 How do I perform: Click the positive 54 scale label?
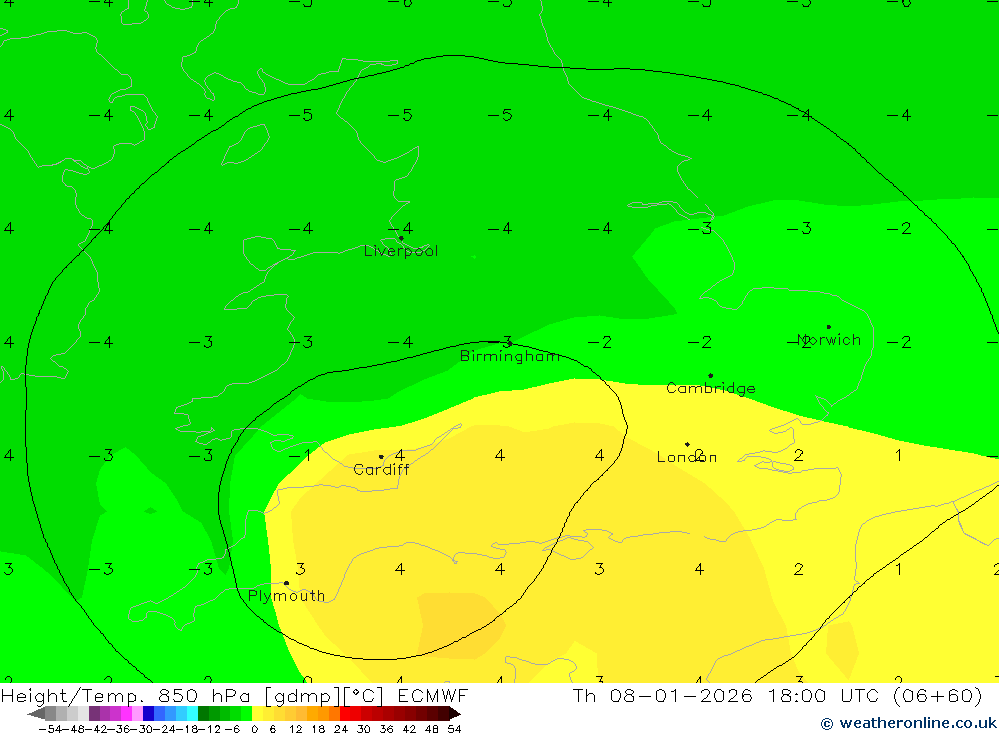454,729
